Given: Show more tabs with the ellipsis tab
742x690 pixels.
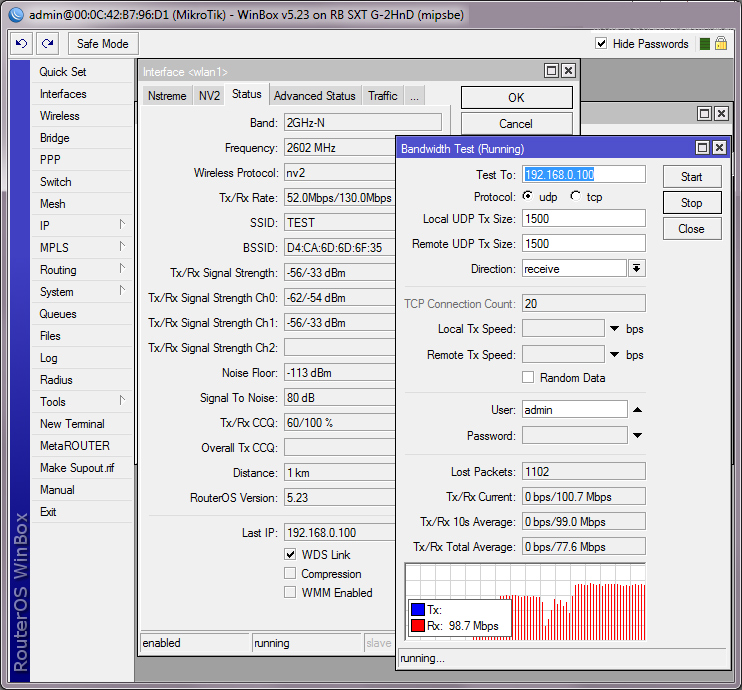Looking at the screenshot, I should pos(415,96).
